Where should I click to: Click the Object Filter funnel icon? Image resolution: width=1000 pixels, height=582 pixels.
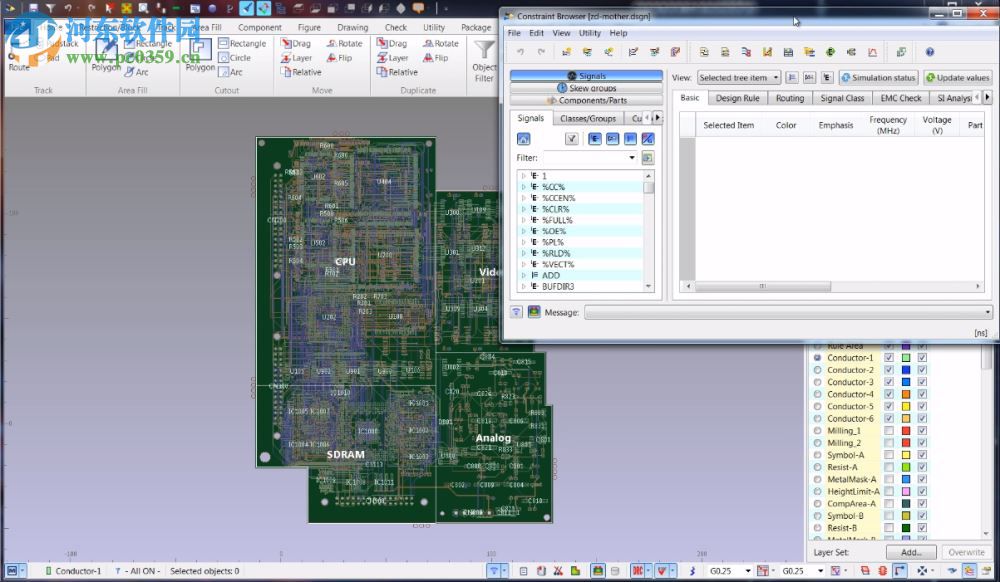pos(484,50)
